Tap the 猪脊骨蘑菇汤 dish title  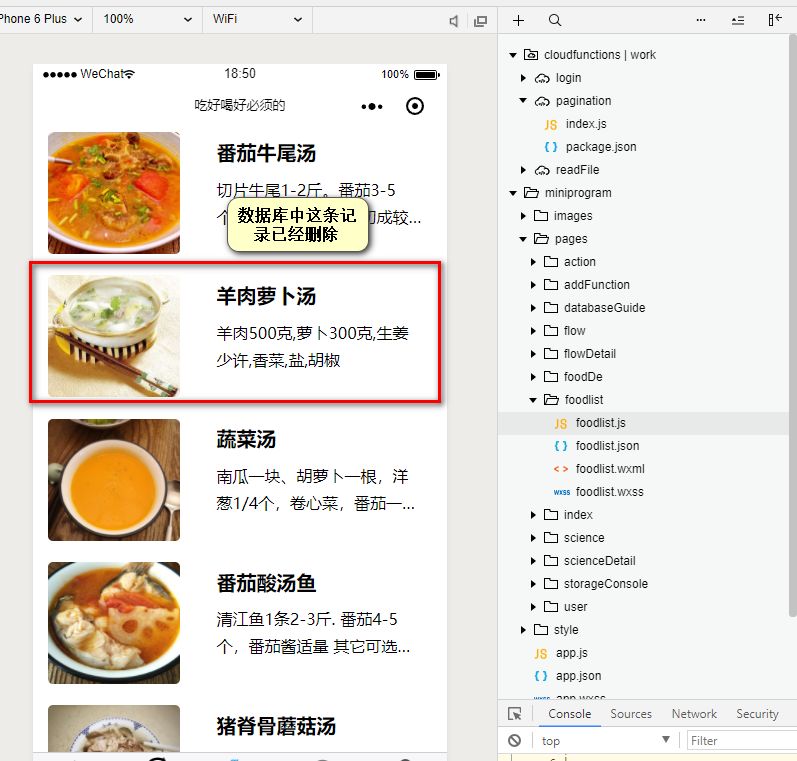coord(276,726)
